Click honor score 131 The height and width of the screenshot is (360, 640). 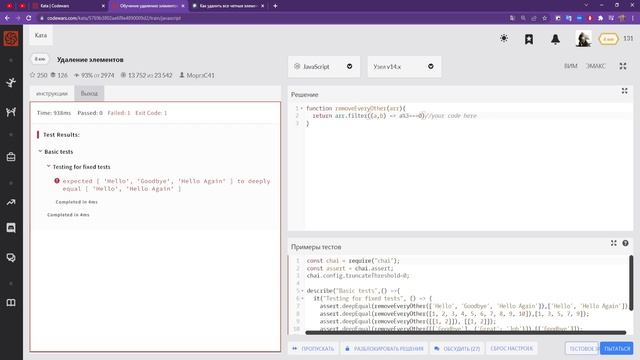pos(628,38)
